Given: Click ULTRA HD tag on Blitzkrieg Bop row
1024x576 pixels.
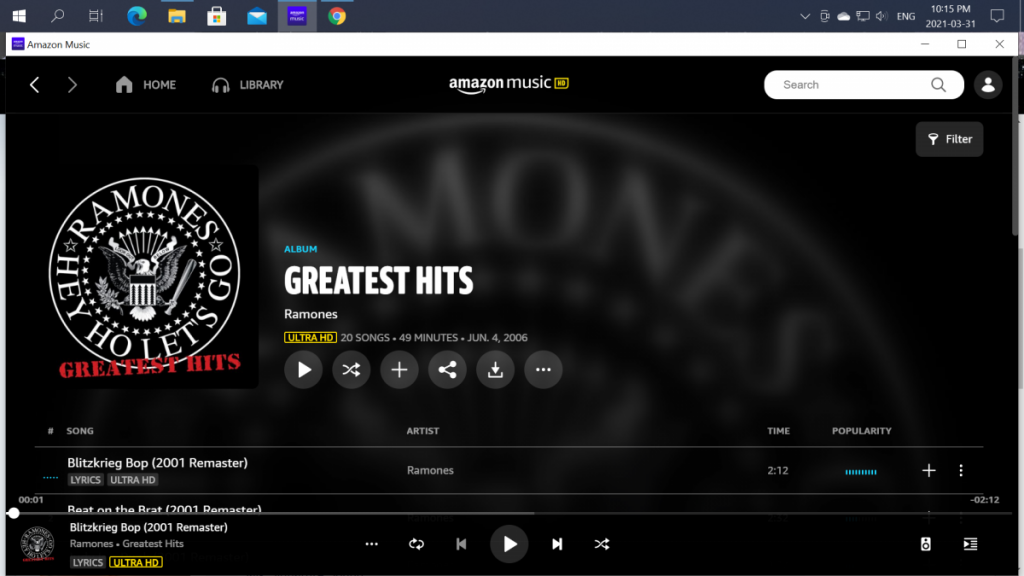Looking at the screenshot, I should (x=133, y=480).
